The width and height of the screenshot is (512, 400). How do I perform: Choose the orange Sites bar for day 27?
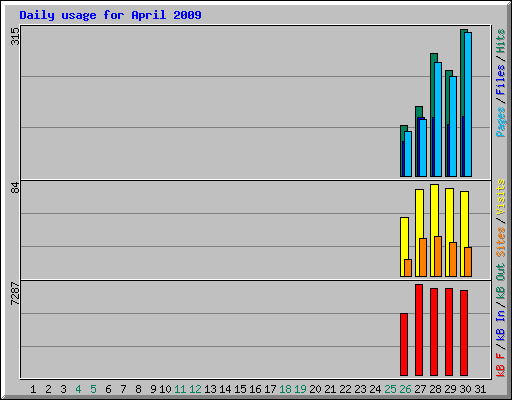point(423,257)
